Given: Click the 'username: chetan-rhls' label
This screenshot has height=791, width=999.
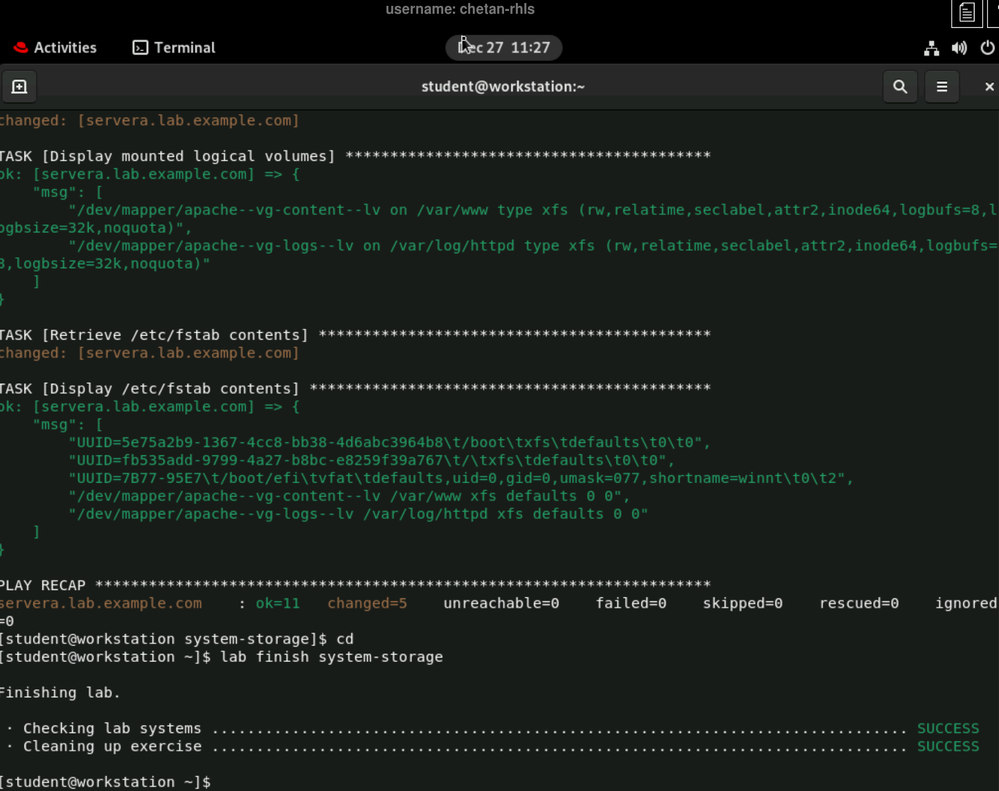Looking at the screenshot, I should (460, 10).
